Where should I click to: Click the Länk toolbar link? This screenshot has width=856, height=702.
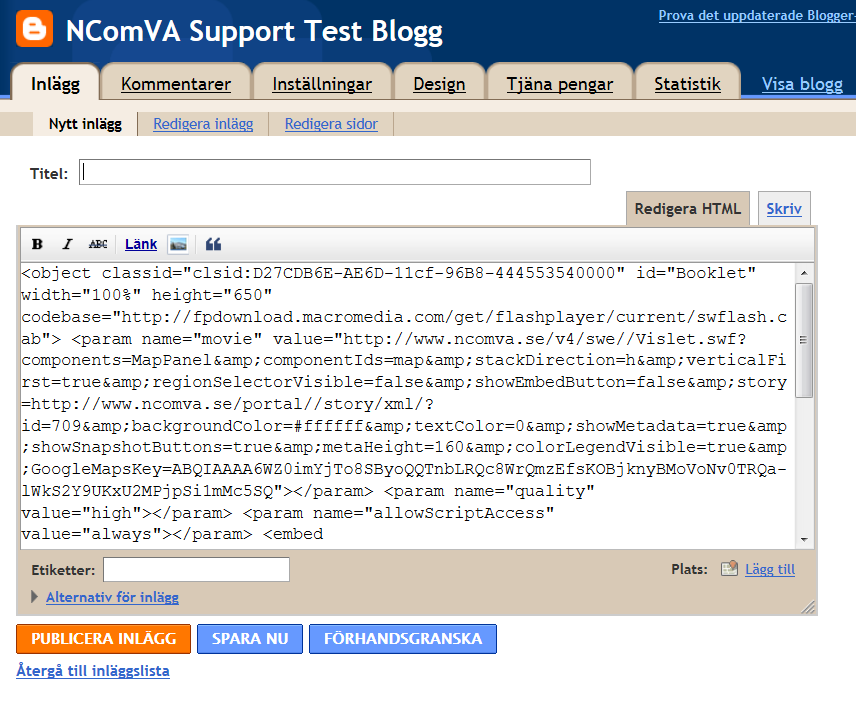pos(141,244)
